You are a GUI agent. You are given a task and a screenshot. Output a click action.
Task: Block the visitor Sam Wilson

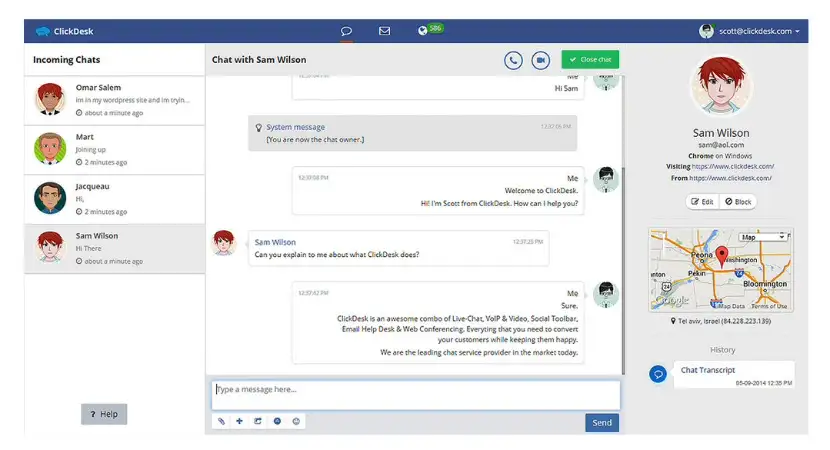tap(740, 201)
